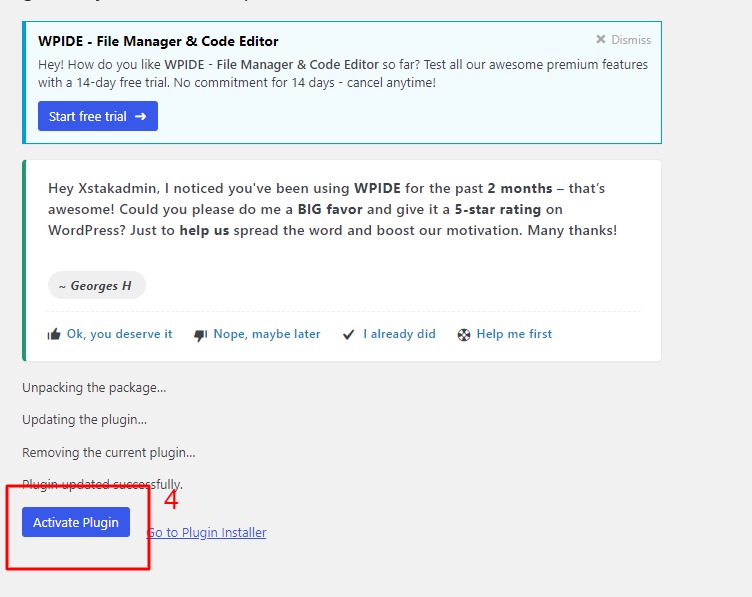
Task: Open 'Help me first' link
Action: pyautogui.click(x=514, y=334)
